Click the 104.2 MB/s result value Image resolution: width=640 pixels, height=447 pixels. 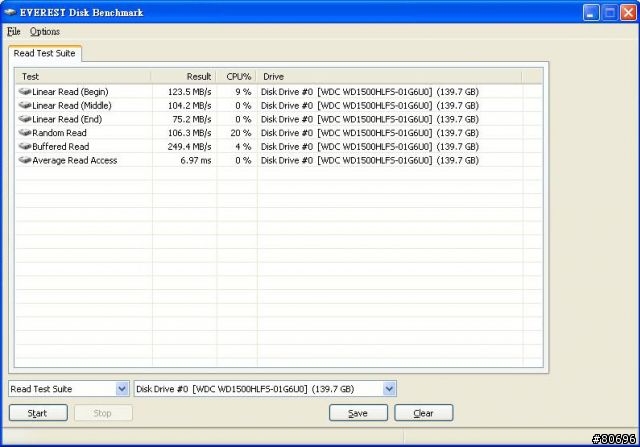189,106
